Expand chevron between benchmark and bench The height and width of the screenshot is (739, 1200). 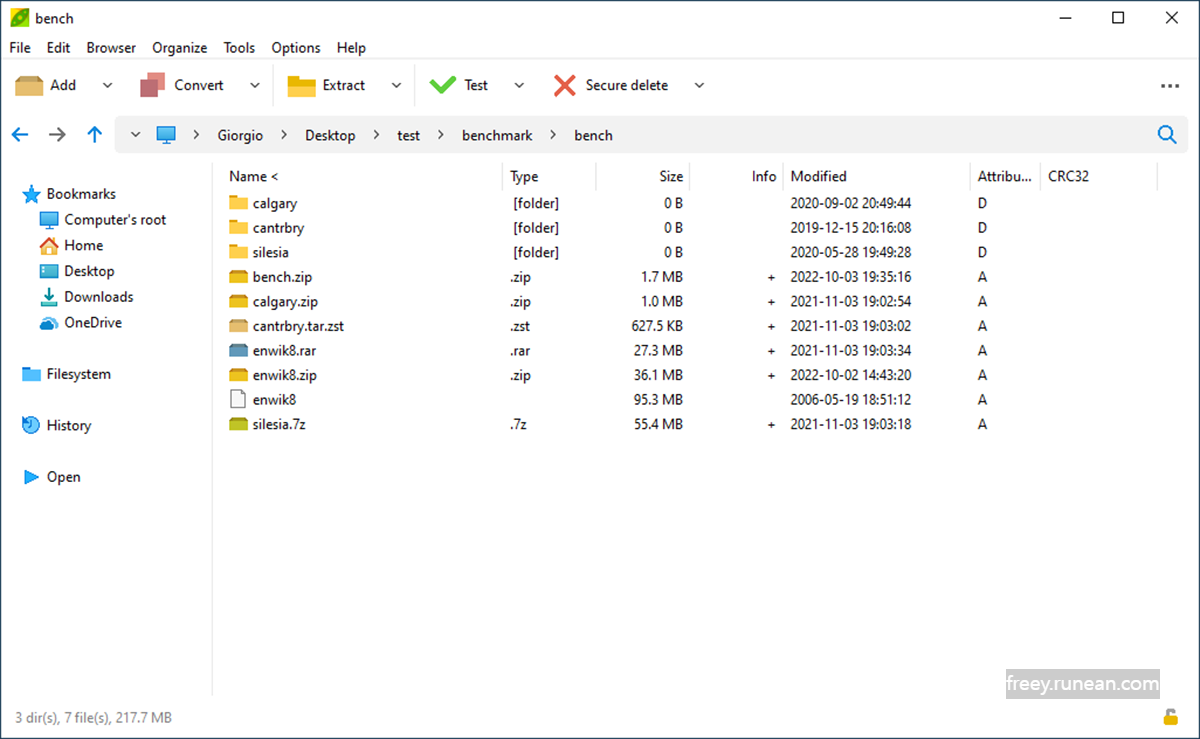553,135
